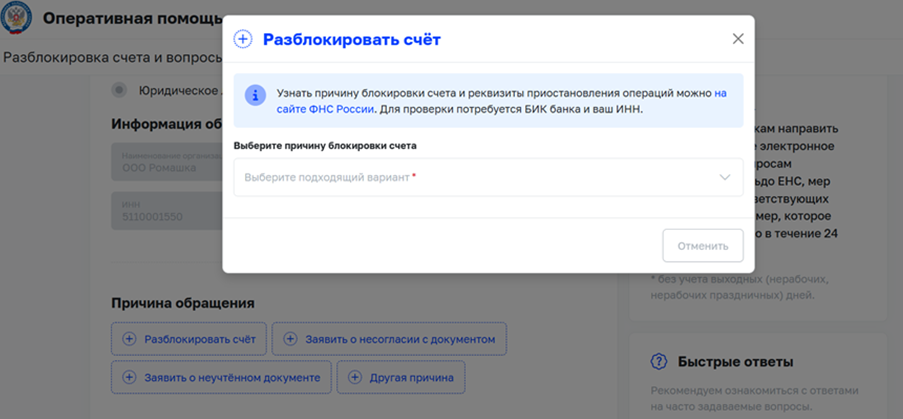The height and width of the screenshot is (419, 903).
Task: Click the ИНН field with 5110001550
Action: click(166, 211)
